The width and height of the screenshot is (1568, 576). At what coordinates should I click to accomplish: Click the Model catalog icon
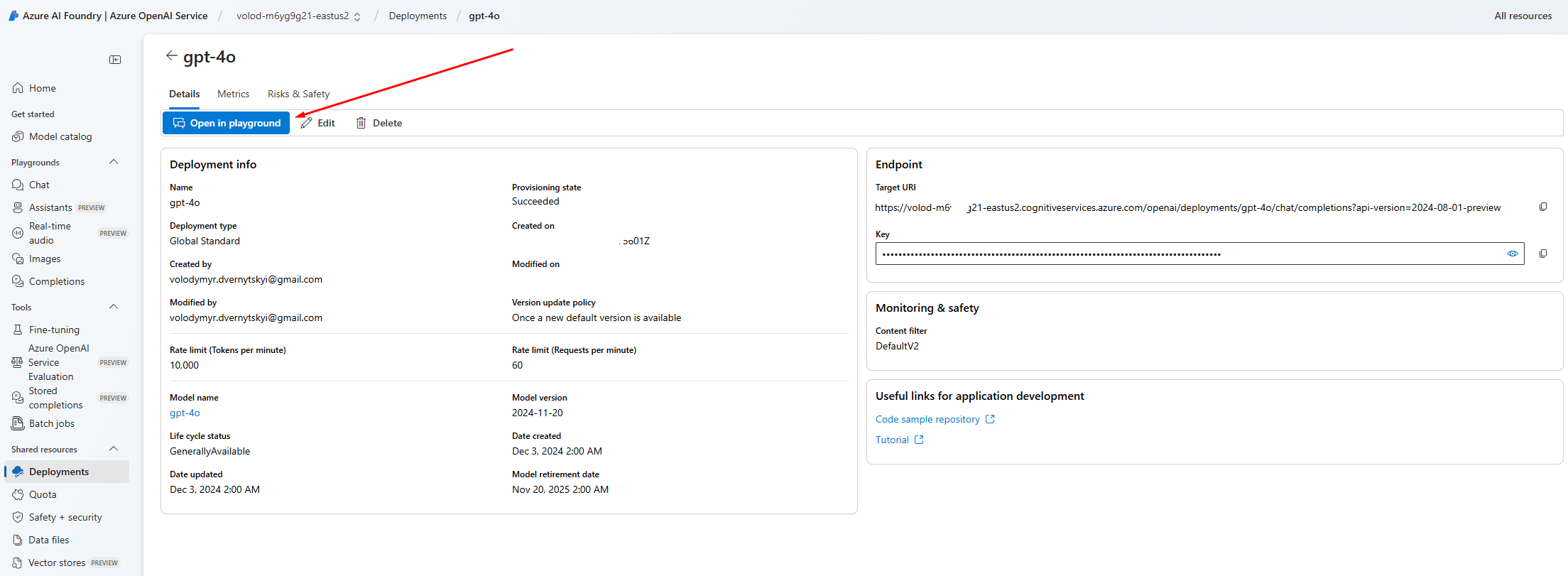click(x=18, y=136)
